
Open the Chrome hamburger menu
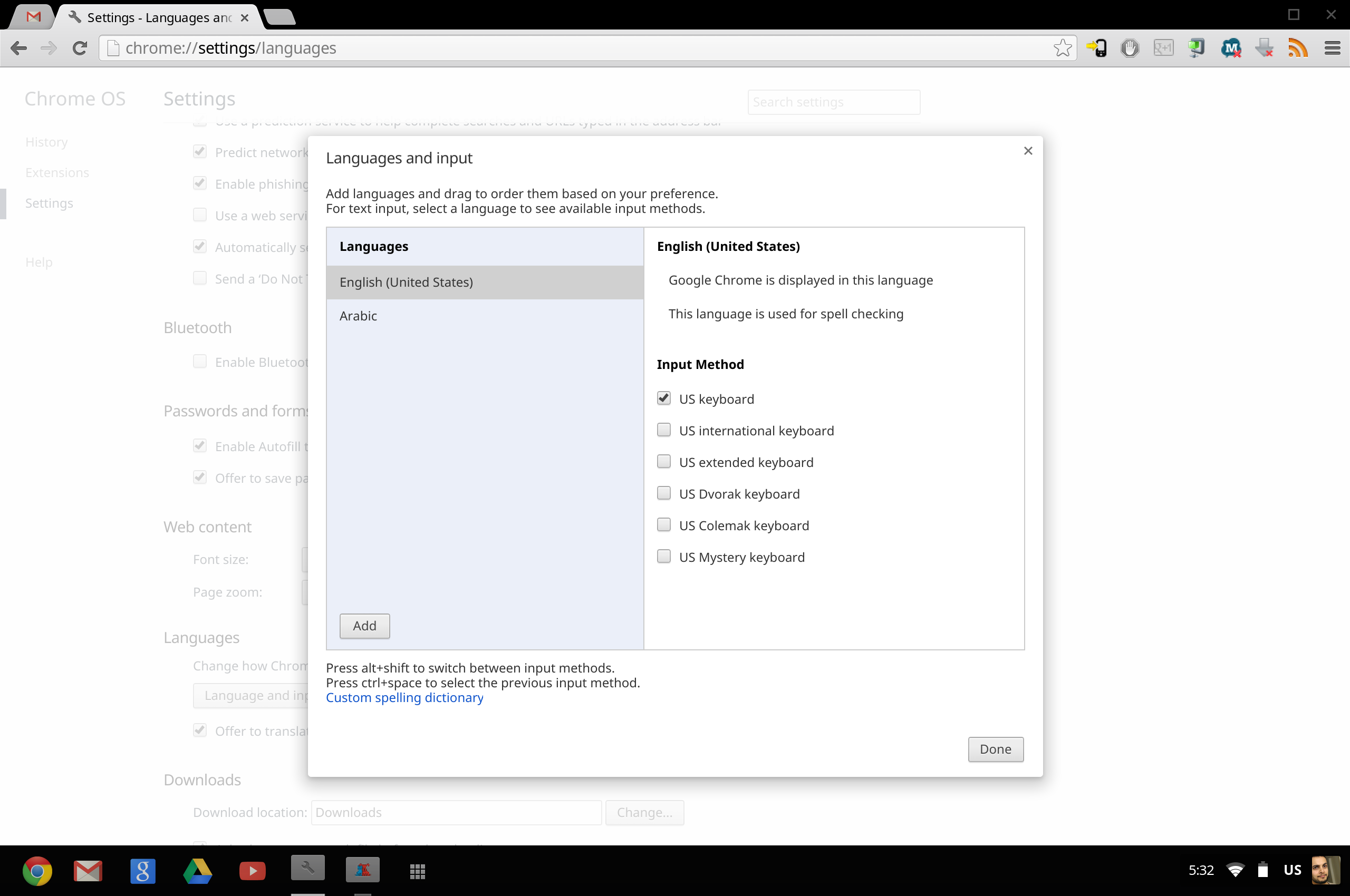(x=1332, y=48)
